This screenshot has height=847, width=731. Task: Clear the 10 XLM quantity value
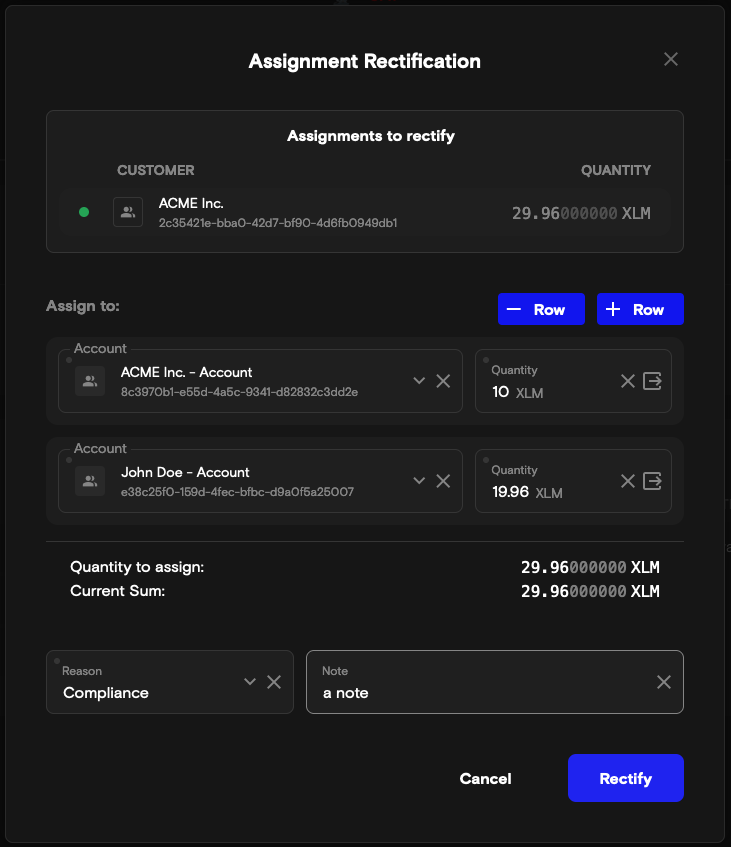point(628,381)
